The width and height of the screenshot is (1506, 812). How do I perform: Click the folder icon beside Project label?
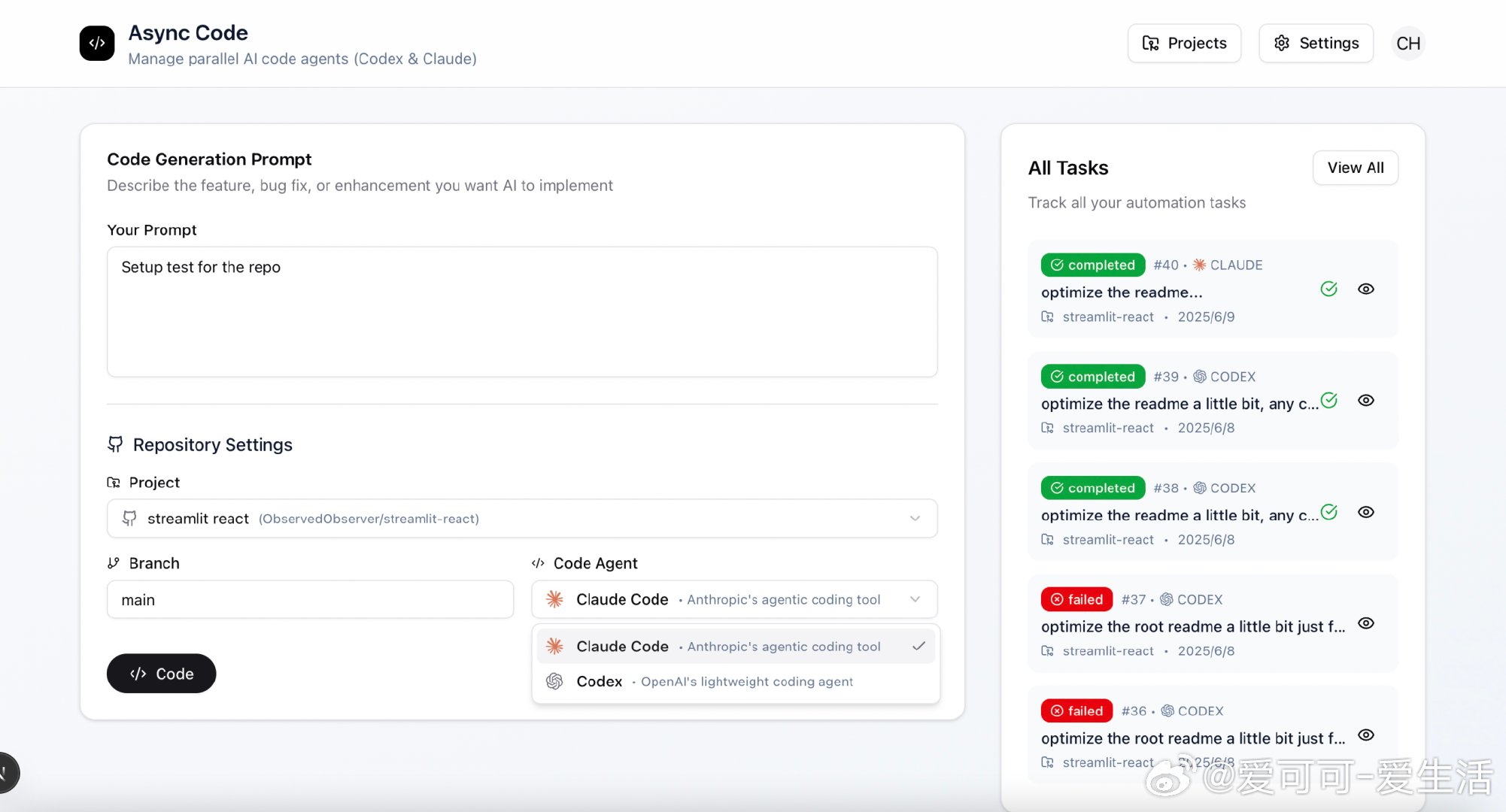tap(114, 482)
